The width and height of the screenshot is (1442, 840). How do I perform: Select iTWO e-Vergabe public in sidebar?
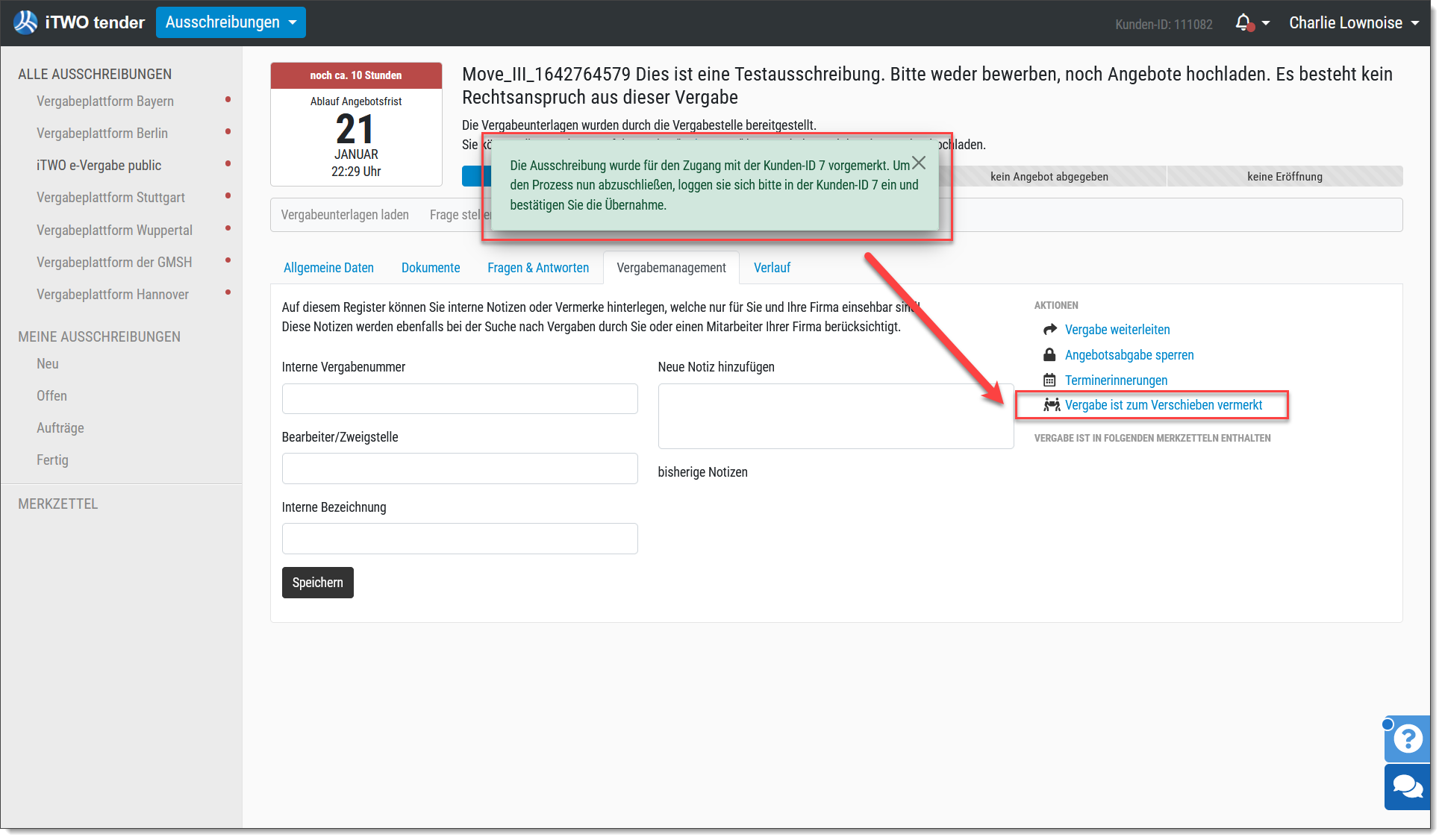99,165
